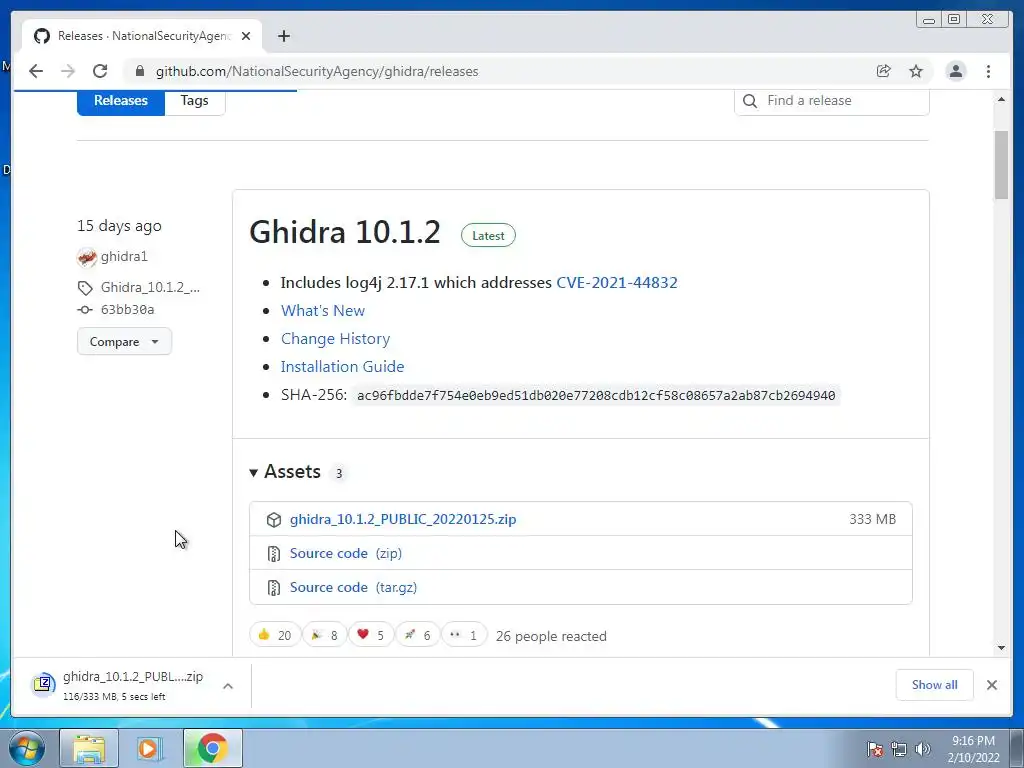Open the volume speaker tray icon
The image size is (1024, 768).
click(x=923, y=749)
